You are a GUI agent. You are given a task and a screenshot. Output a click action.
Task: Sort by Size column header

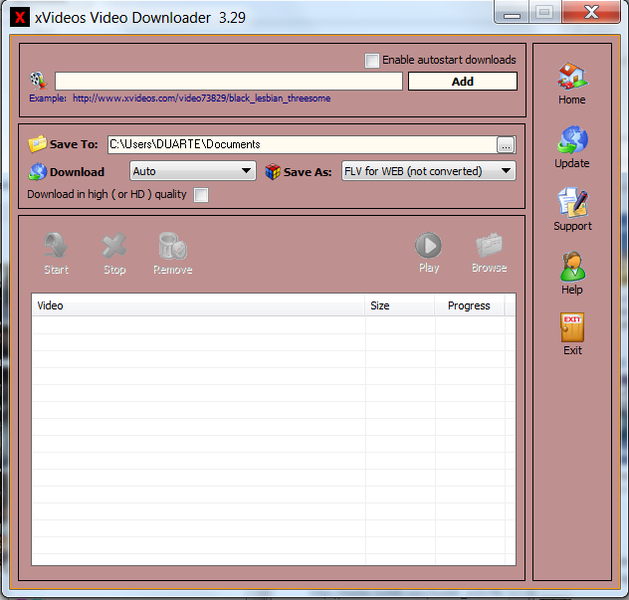[x=400, y=306]
